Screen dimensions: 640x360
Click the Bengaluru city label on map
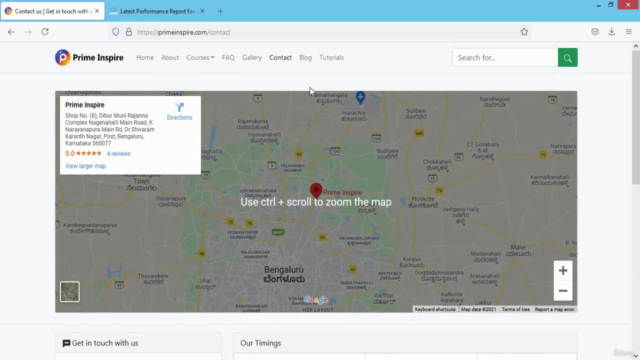(x=284, y=274)
